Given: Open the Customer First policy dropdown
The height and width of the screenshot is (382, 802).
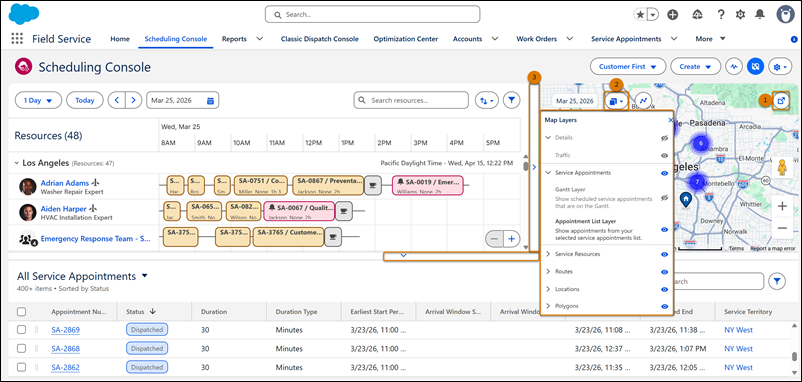Looking at the screenshot, I should pos(628,66).
